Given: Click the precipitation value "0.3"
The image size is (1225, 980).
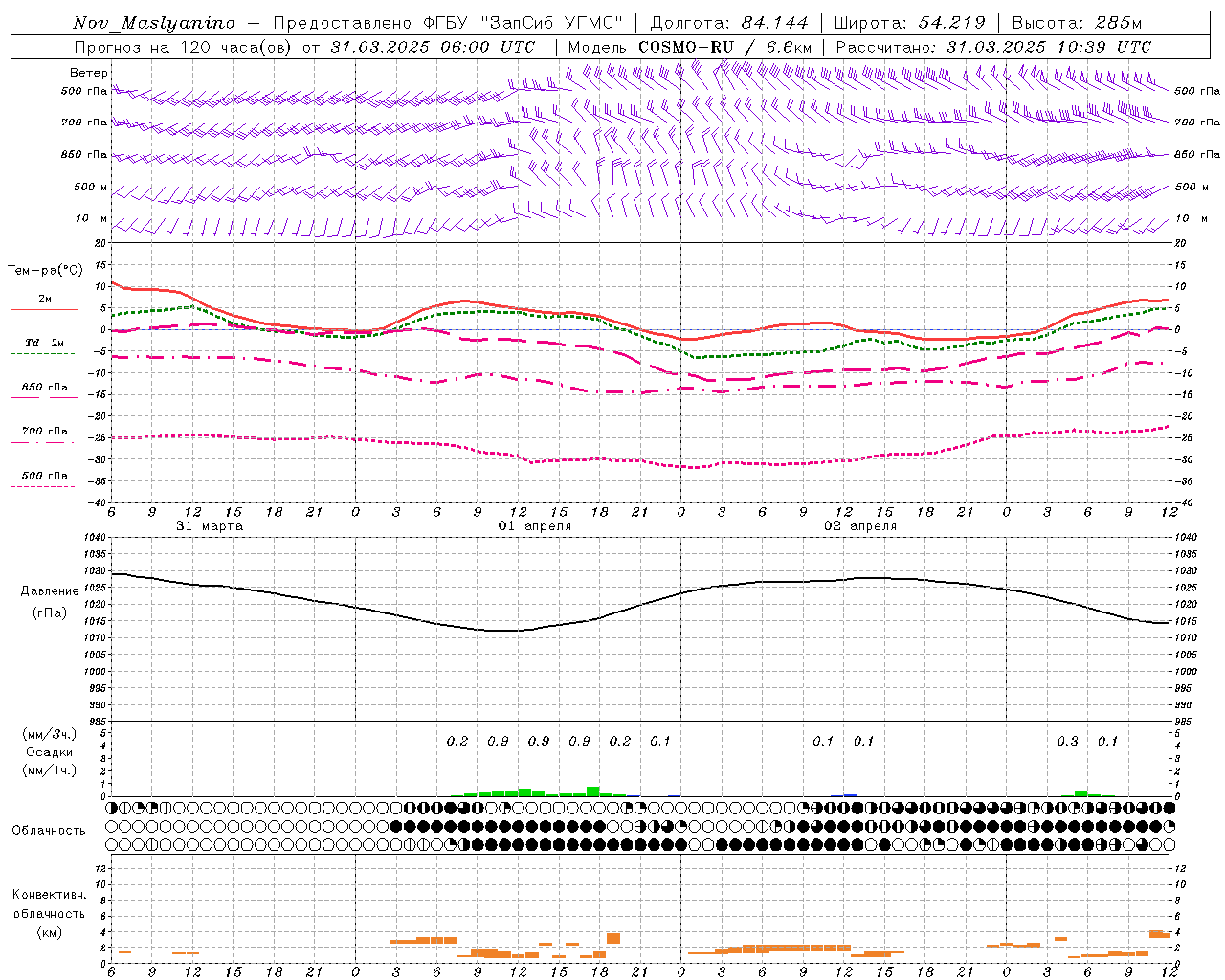Looking at the screenshot, I should coord(1067,741).
